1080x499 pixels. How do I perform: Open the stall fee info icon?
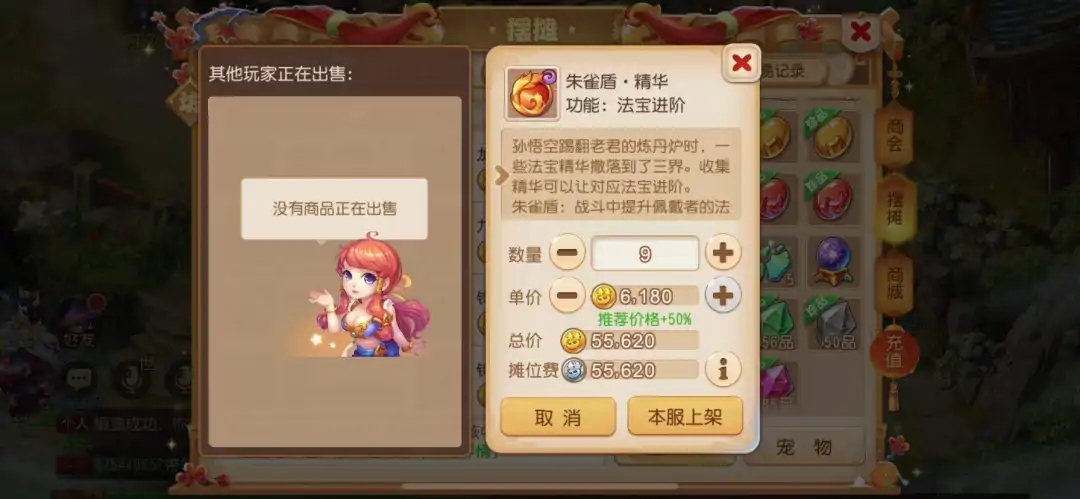coord(723,369)
